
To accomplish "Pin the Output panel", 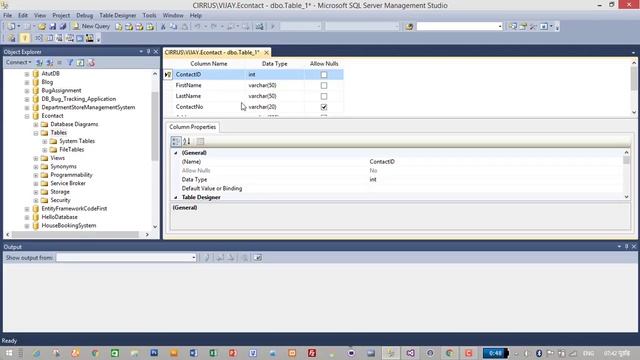I will point(627,247).
